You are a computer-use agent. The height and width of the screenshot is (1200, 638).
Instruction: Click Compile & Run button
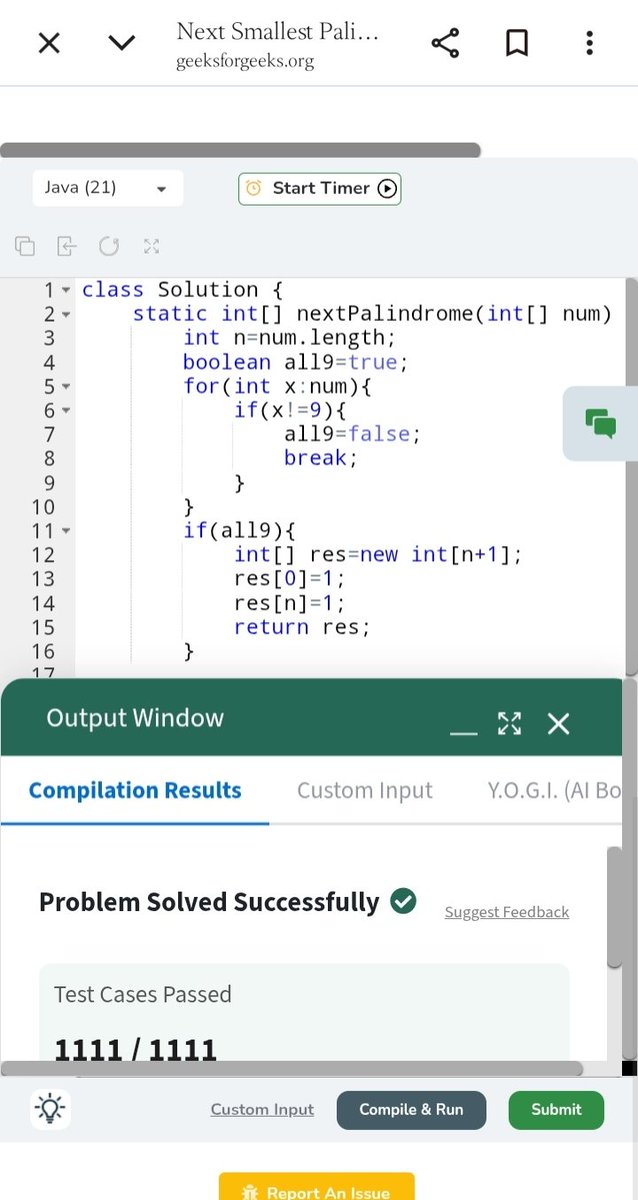412,1109
